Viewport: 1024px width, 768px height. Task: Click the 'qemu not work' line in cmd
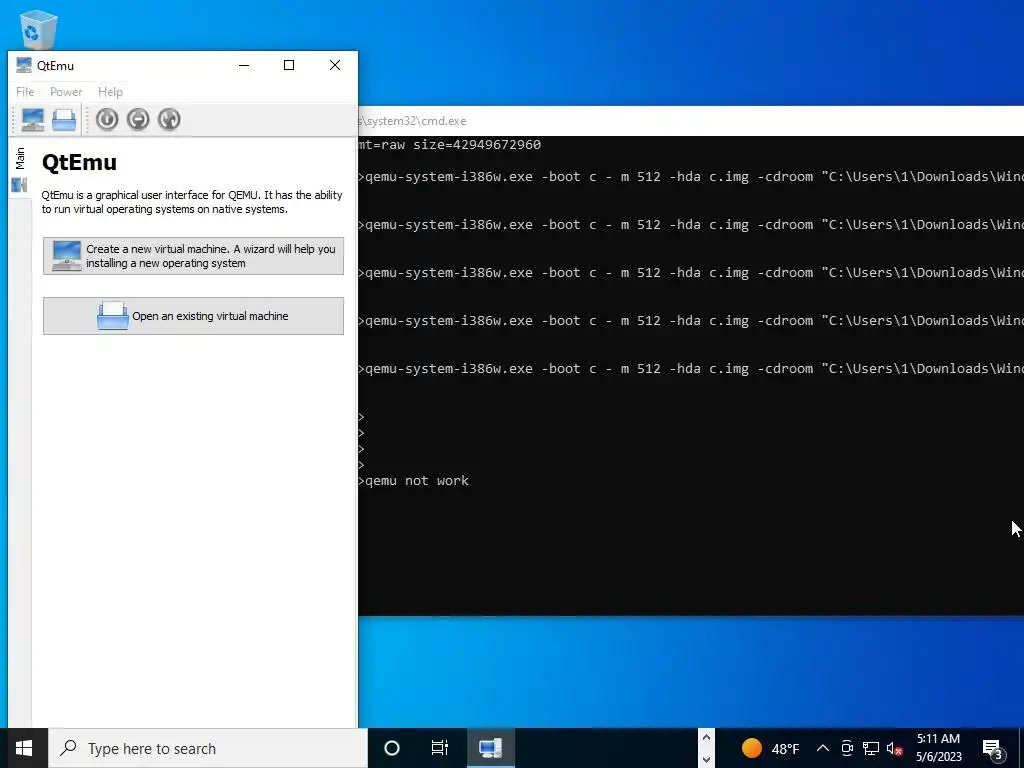tap(417, 481)
